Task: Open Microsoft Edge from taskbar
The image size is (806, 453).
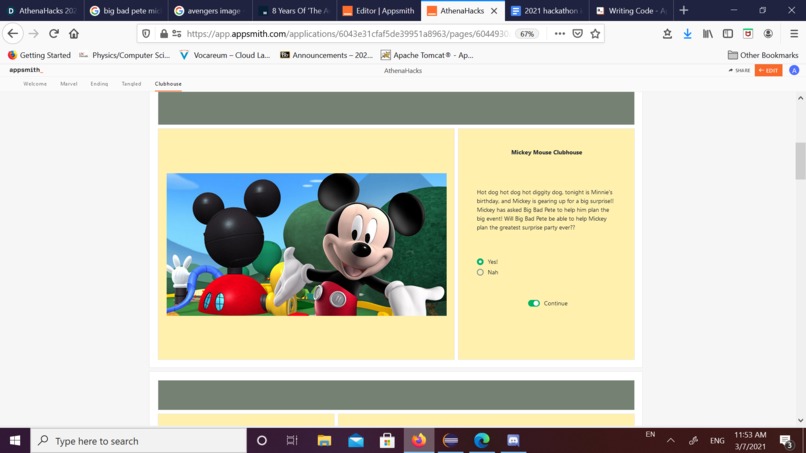Action: tap(482, 441)
